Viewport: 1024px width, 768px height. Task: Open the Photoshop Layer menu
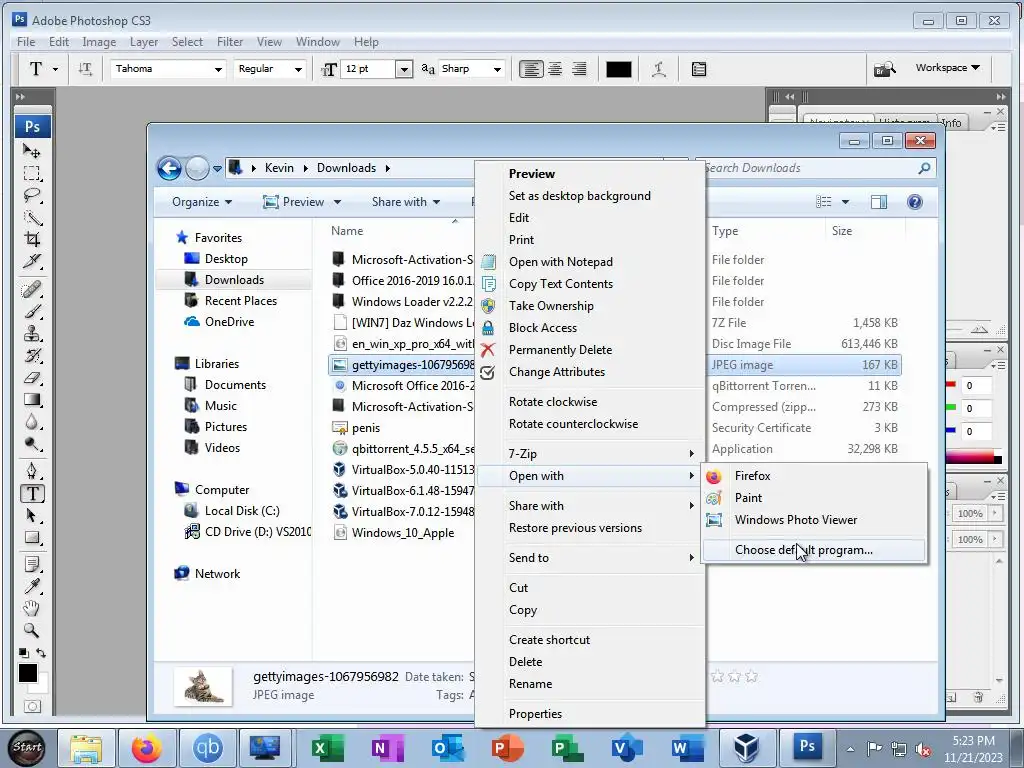(144, 42)
